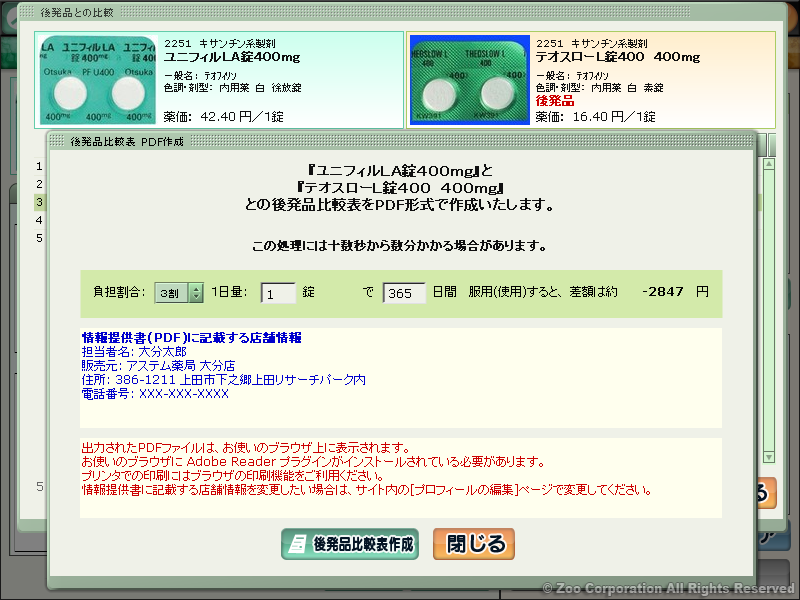The image size is (800, 600).
Task: Click highlighted row number 3 in the background list
Action: [39, 202]
